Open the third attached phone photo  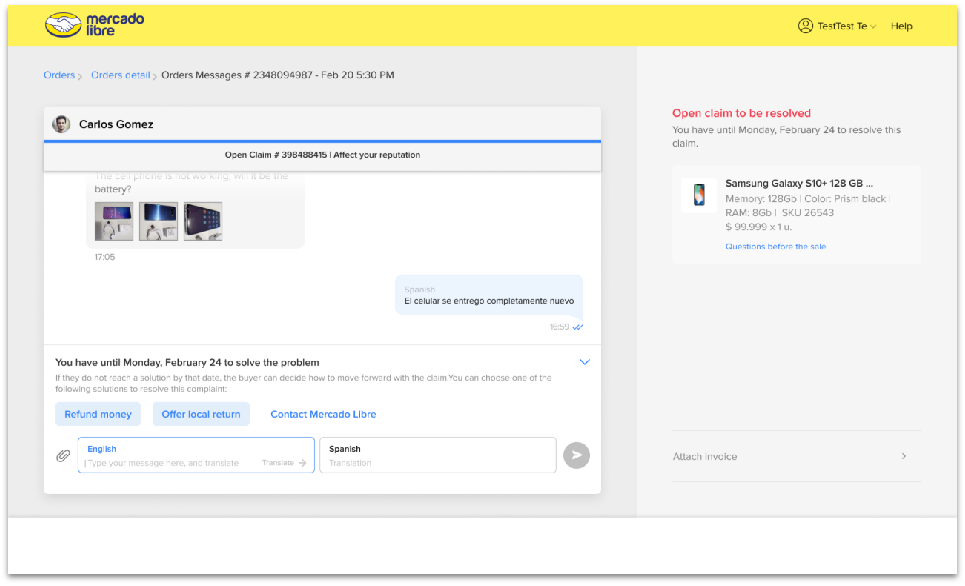tap(203, 221)
